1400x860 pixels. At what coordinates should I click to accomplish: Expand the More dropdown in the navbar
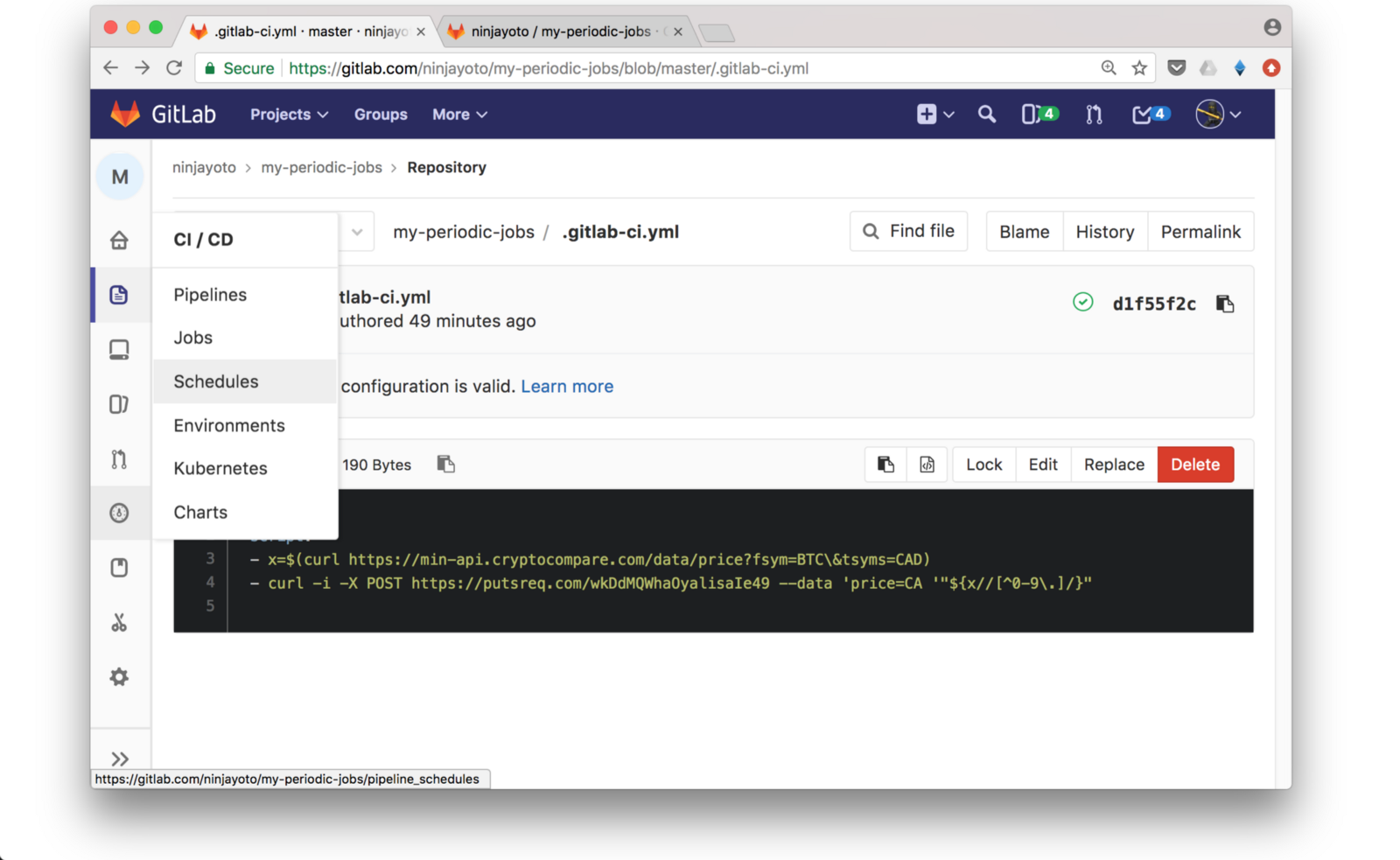[459, 115]
